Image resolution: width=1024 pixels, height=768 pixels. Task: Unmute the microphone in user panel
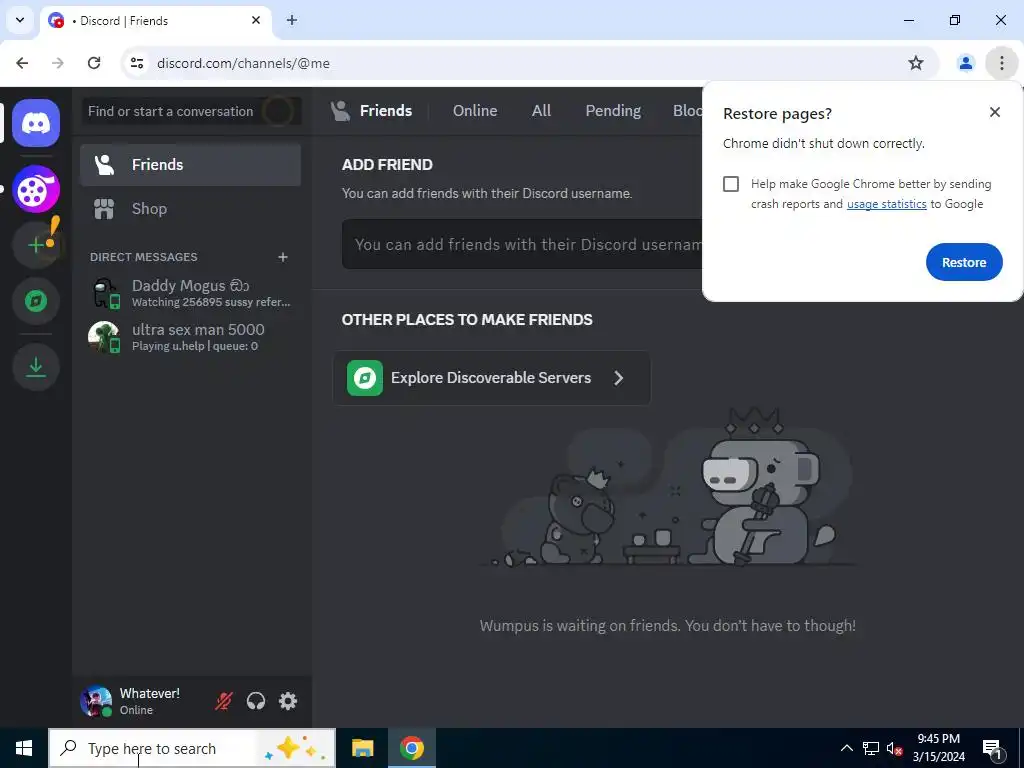(x=224, y=701)
